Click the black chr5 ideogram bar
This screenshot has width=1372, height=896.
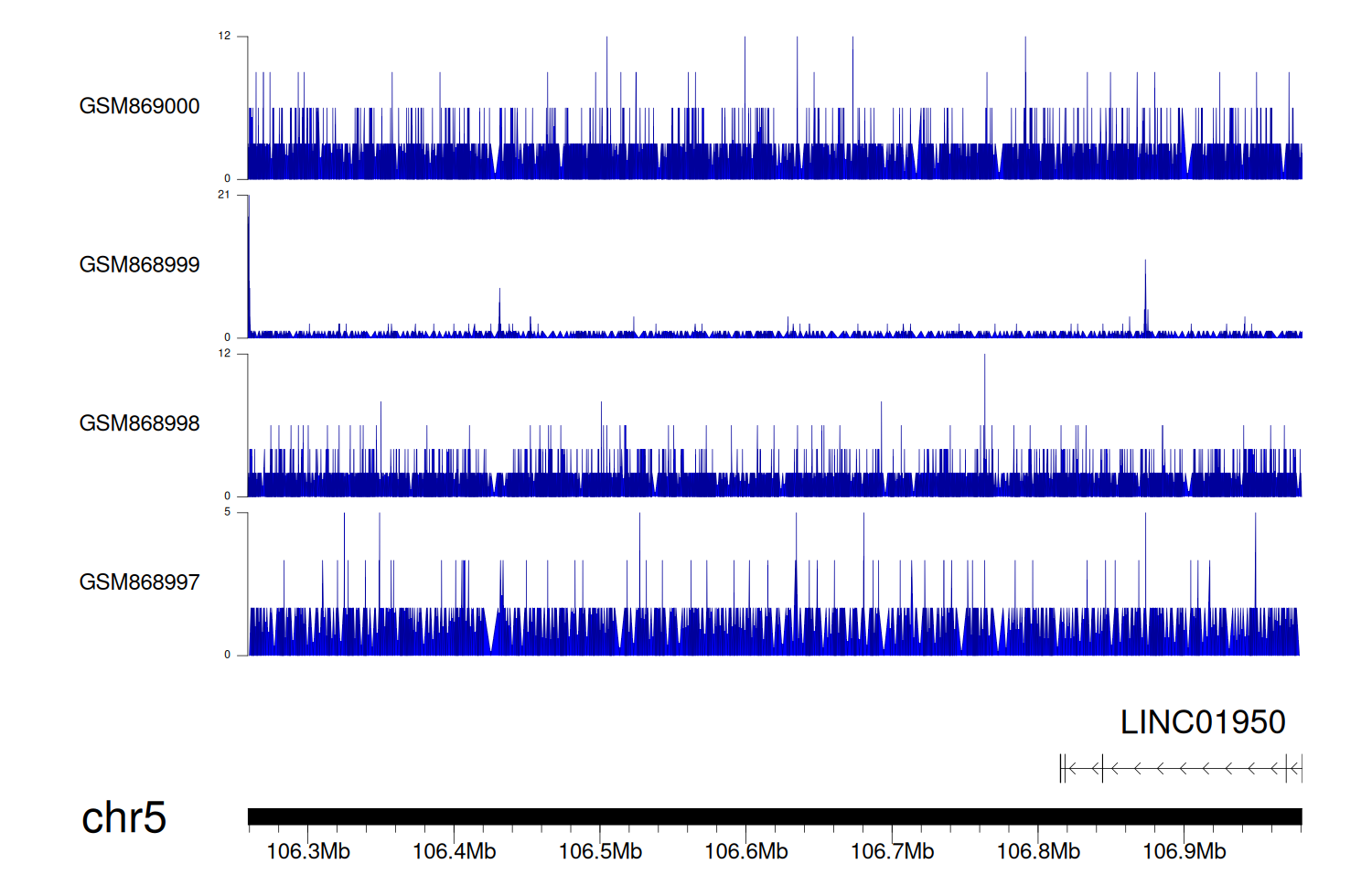pos(774,816)
